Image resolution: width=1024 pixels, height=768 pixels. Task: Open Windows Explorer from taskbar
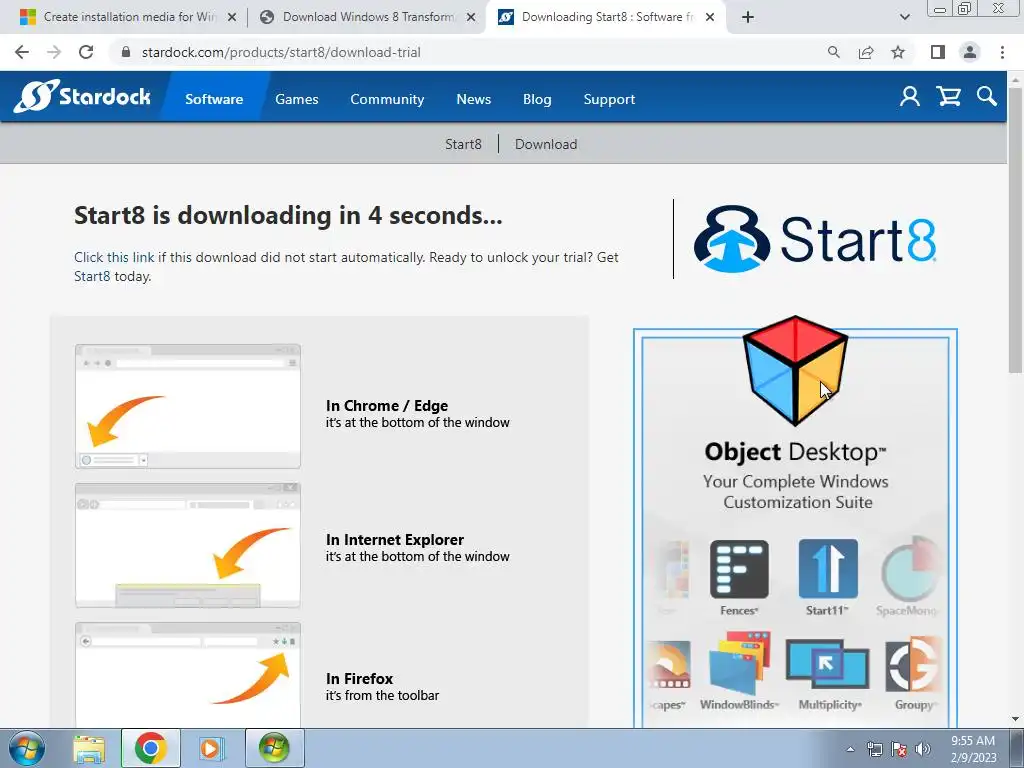(x=89, y=748)
